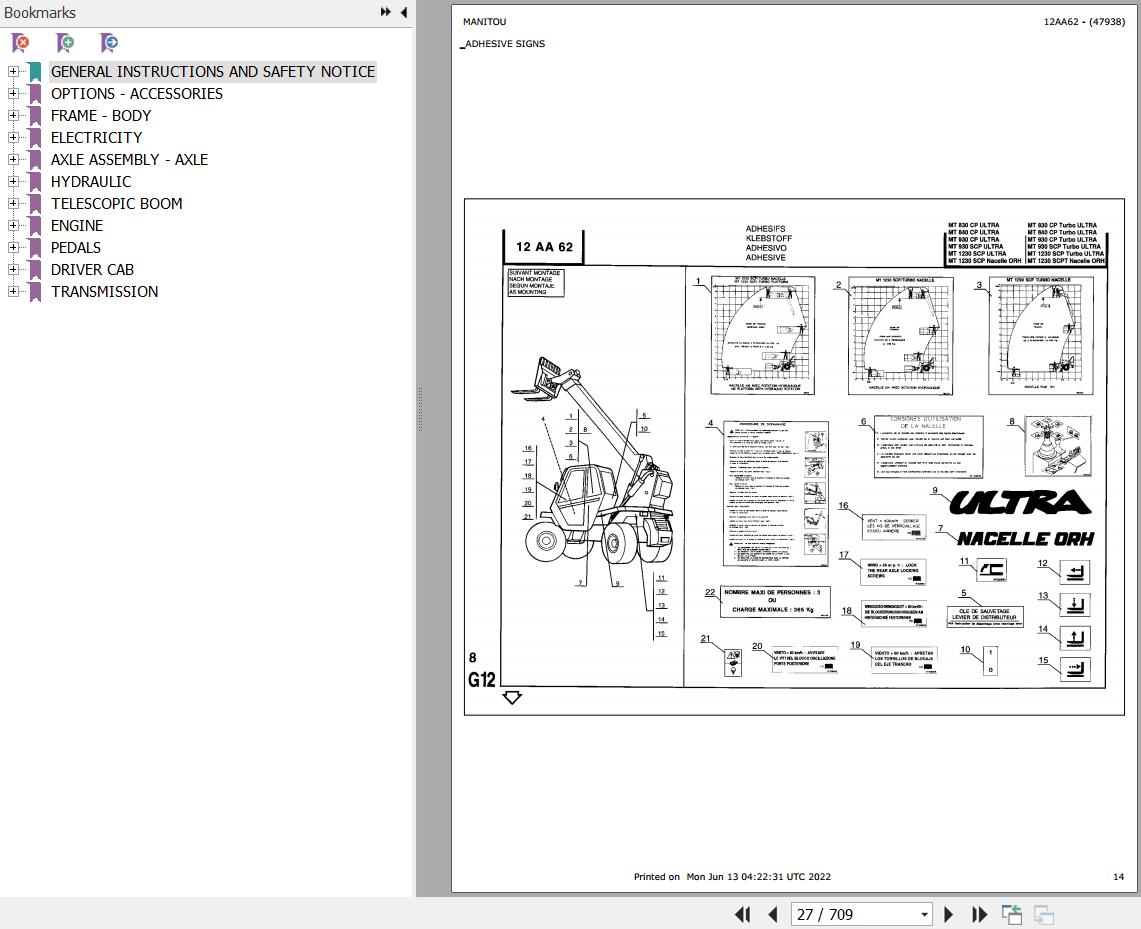Viewport: 1141px width, 929px height.
Task: Jump to HYDRAULIC bookmark
Action: [x=91, y=181]
